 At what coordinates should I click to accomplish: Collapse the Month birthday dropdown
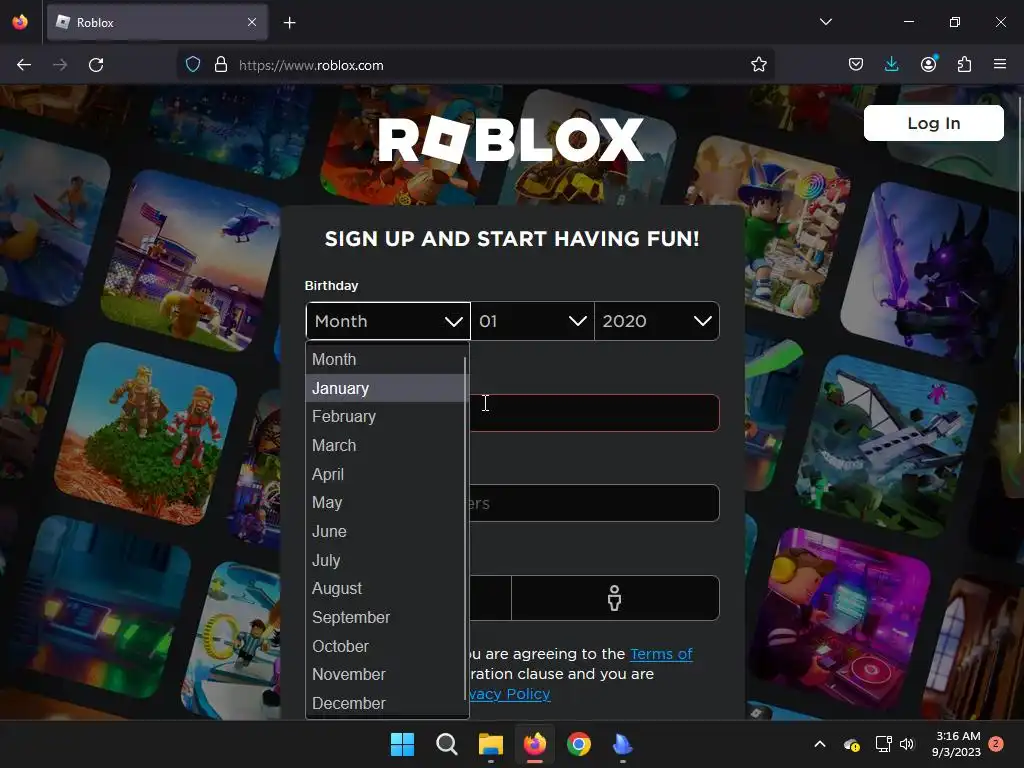click(388, 321)
